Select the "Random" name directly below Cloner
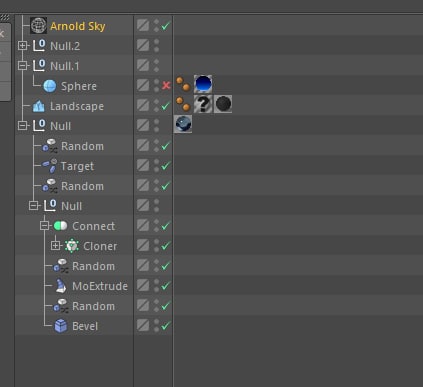The width and height of the screenshot is (423, 387). tap(93, 266)
